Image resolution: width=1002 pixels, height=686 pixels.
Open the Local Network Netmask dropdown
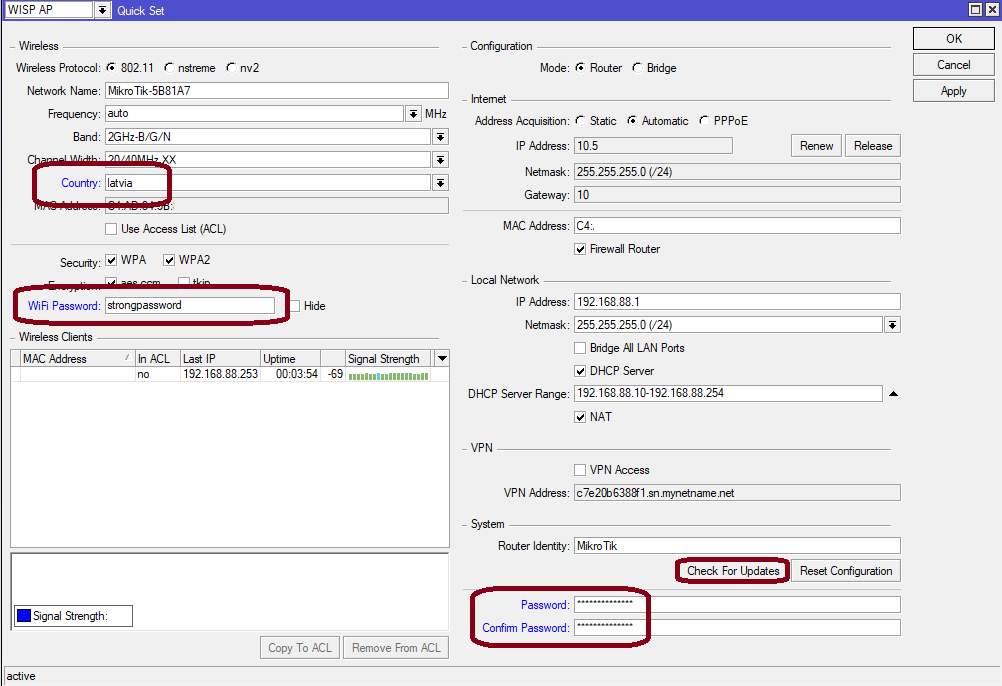pos(892,325)
